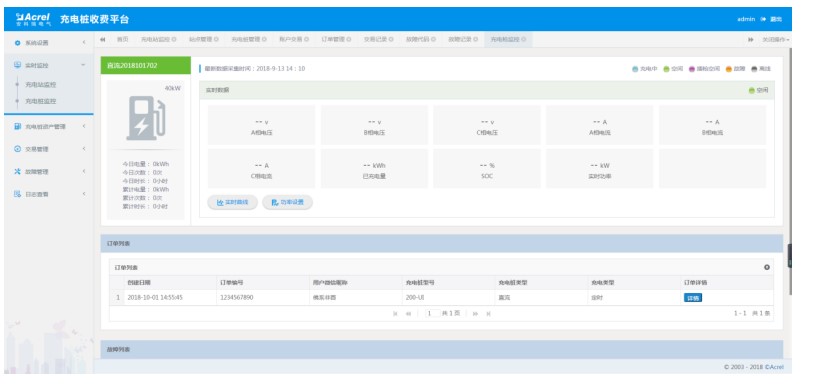This screenshot has height=389, width=817.
Task: Click the charging pile station icon
Action: click(x=145, y=118)
